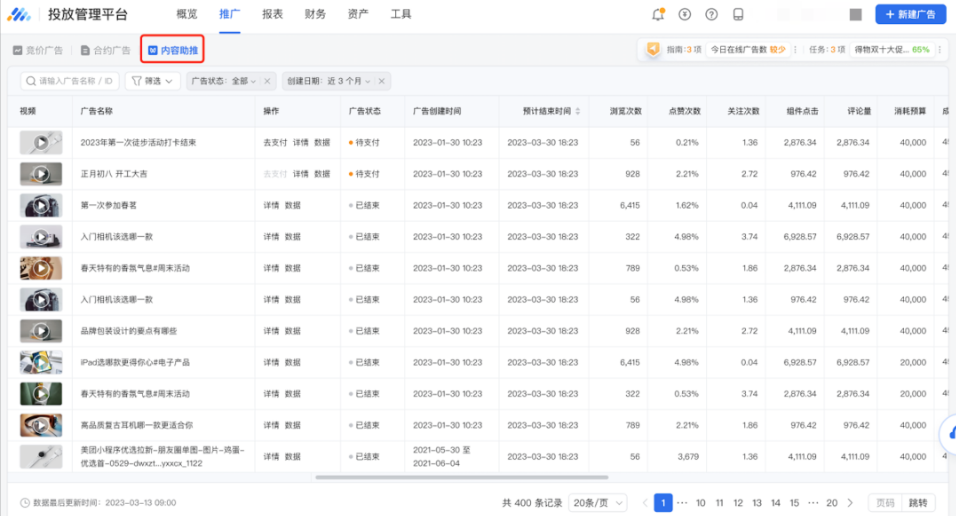Switch to the 竞价广告 tab

40,50
